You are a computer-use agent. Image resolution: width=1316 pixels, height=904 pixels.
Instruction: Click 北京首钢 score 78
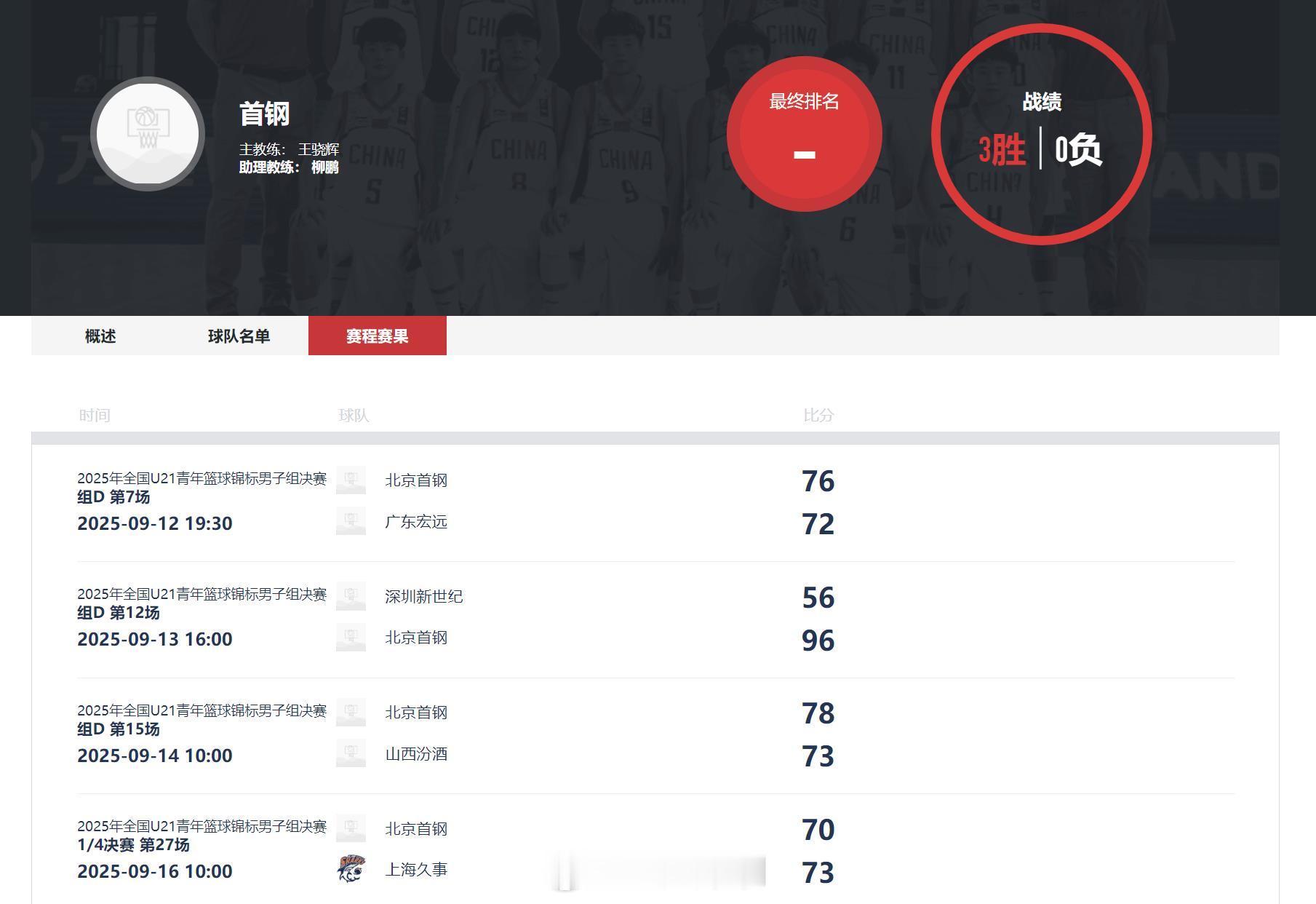click(818, 713)
